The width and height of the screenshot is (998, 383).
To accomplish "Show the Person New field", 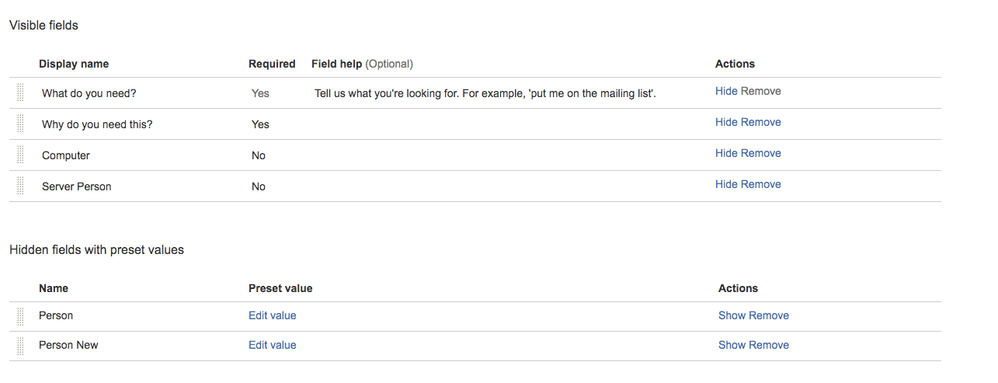I will 732,345.
